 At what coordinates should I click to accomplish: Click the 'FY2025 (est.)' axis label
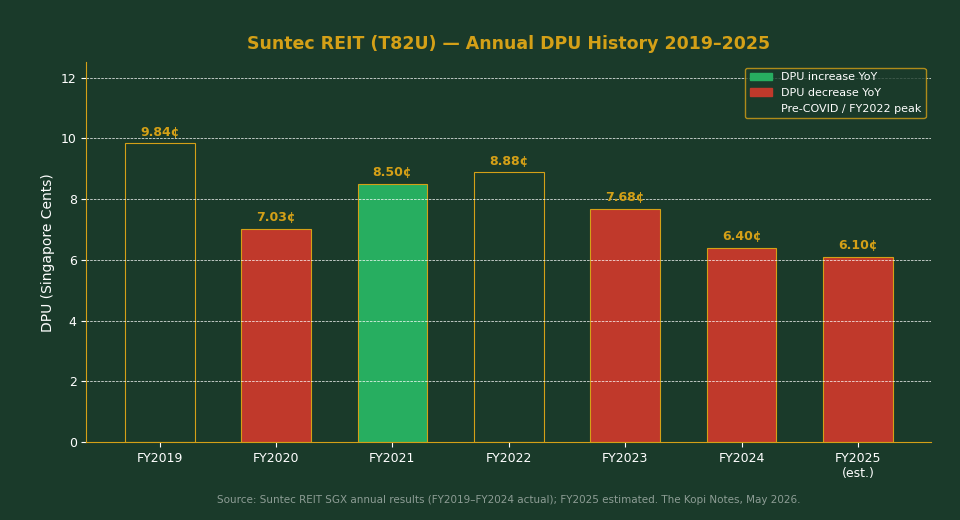pyautogui.click(x=858, y=465)
